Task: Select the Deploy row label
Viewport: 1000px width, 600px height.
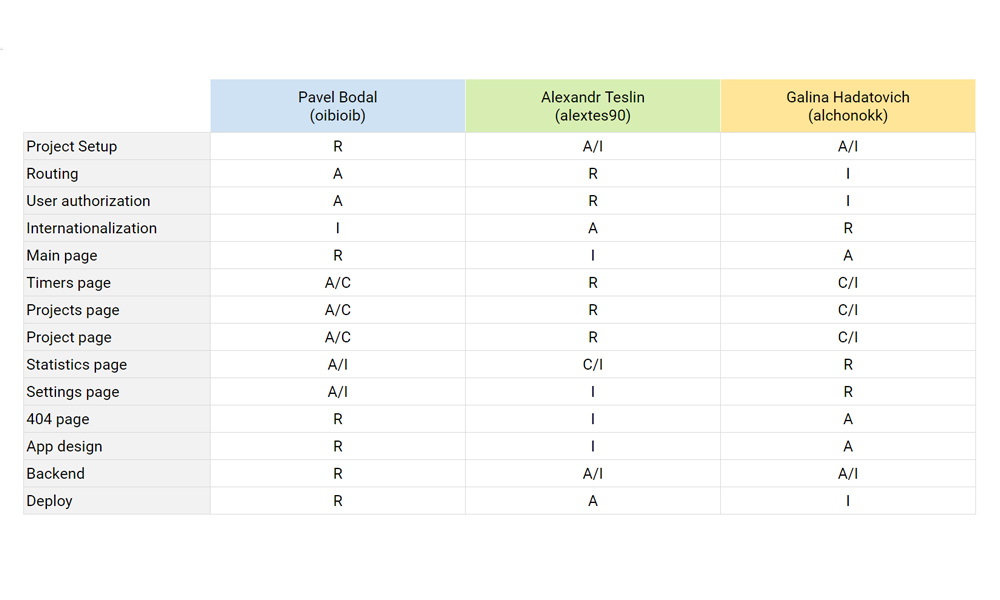Action: (117, 501)
